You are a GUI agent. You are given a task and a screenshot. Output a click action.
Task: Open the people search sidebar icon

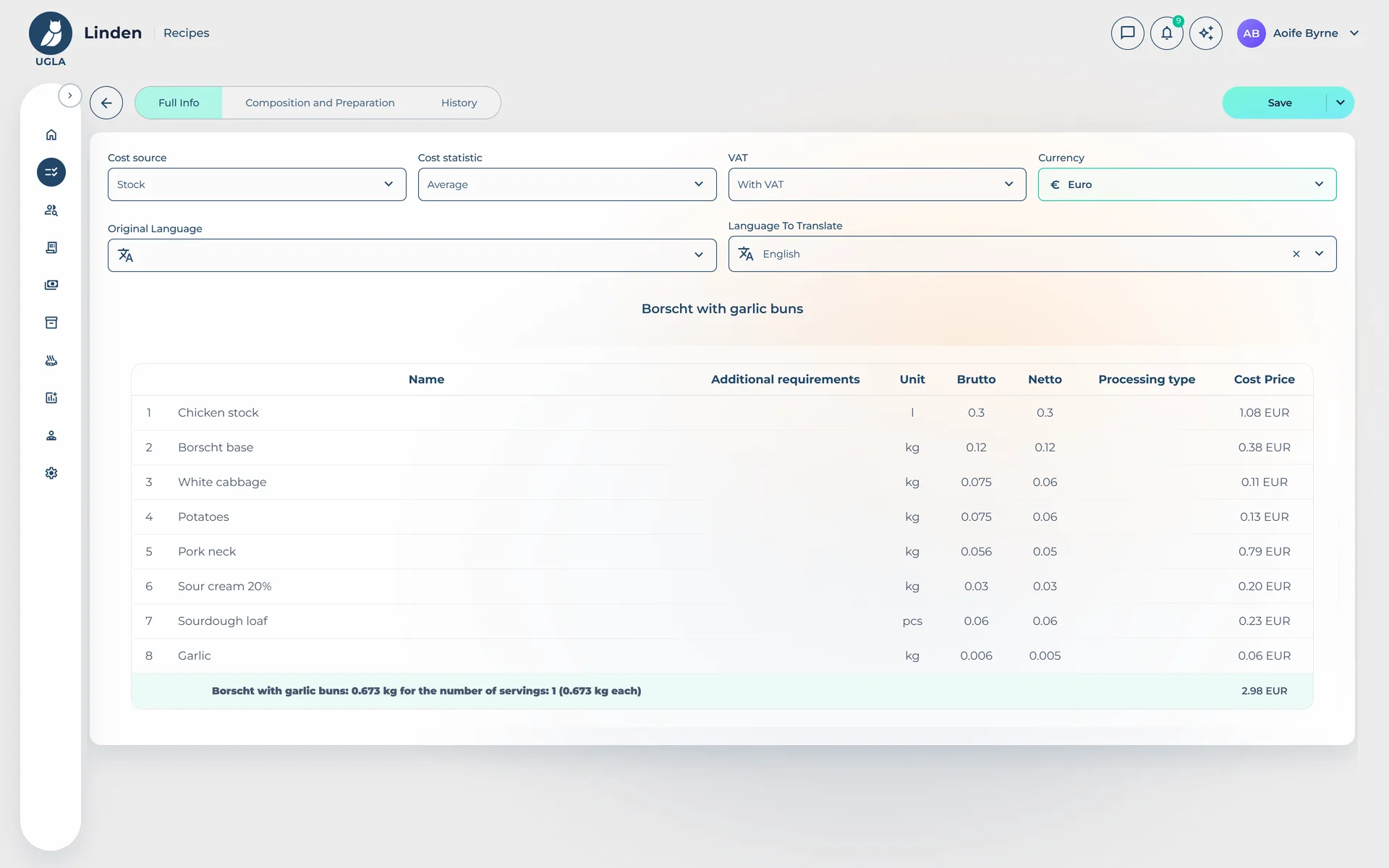pyautogui.click(x=51, y=210)
